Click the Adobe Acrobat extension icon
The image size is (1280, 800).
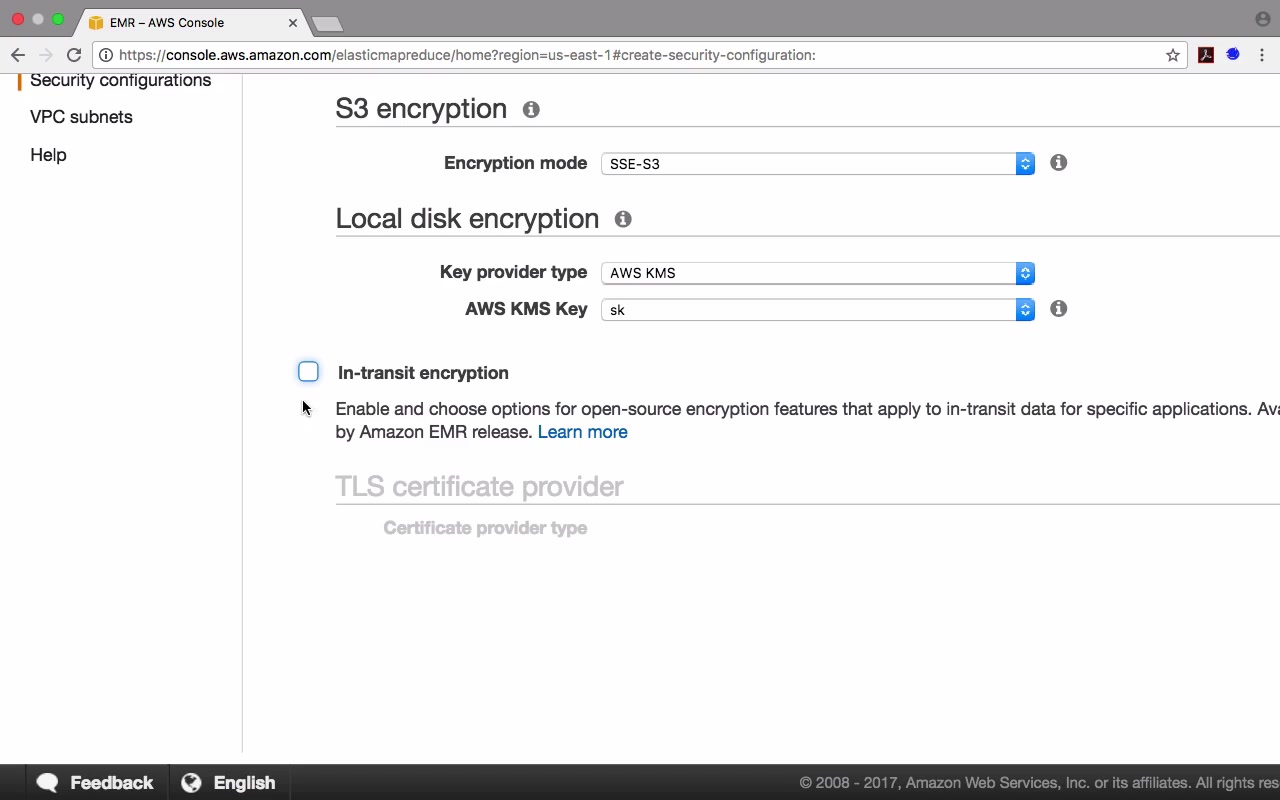(x=1206, y=55)
